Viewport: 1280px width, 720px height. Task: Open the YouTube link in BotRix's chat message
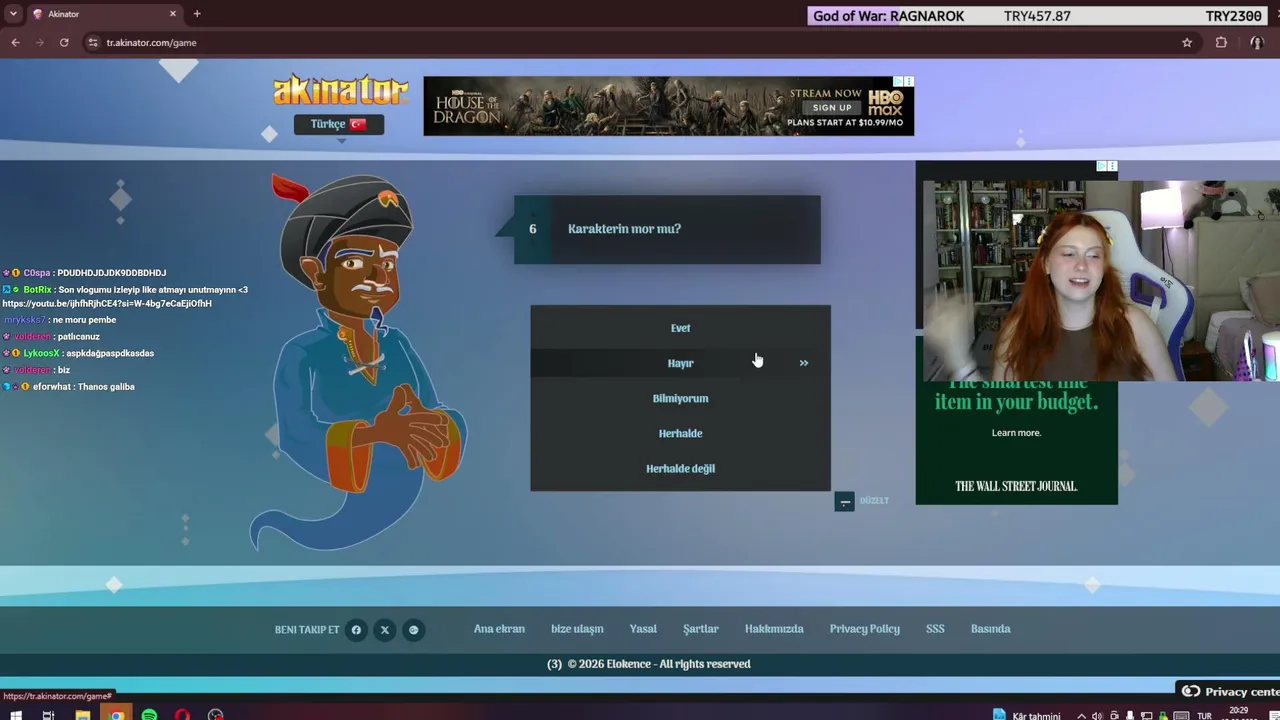[107, 304]
